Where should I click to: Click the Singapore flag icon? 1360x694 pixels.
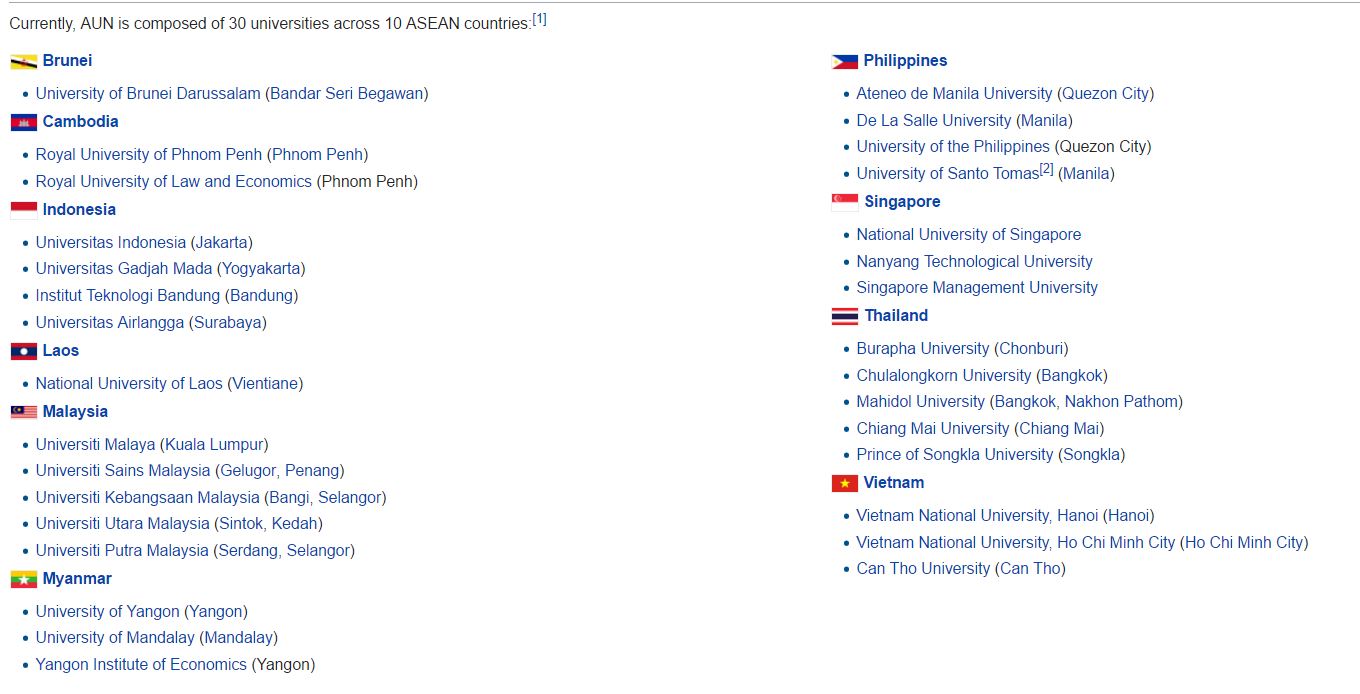[x=845, y=202]
